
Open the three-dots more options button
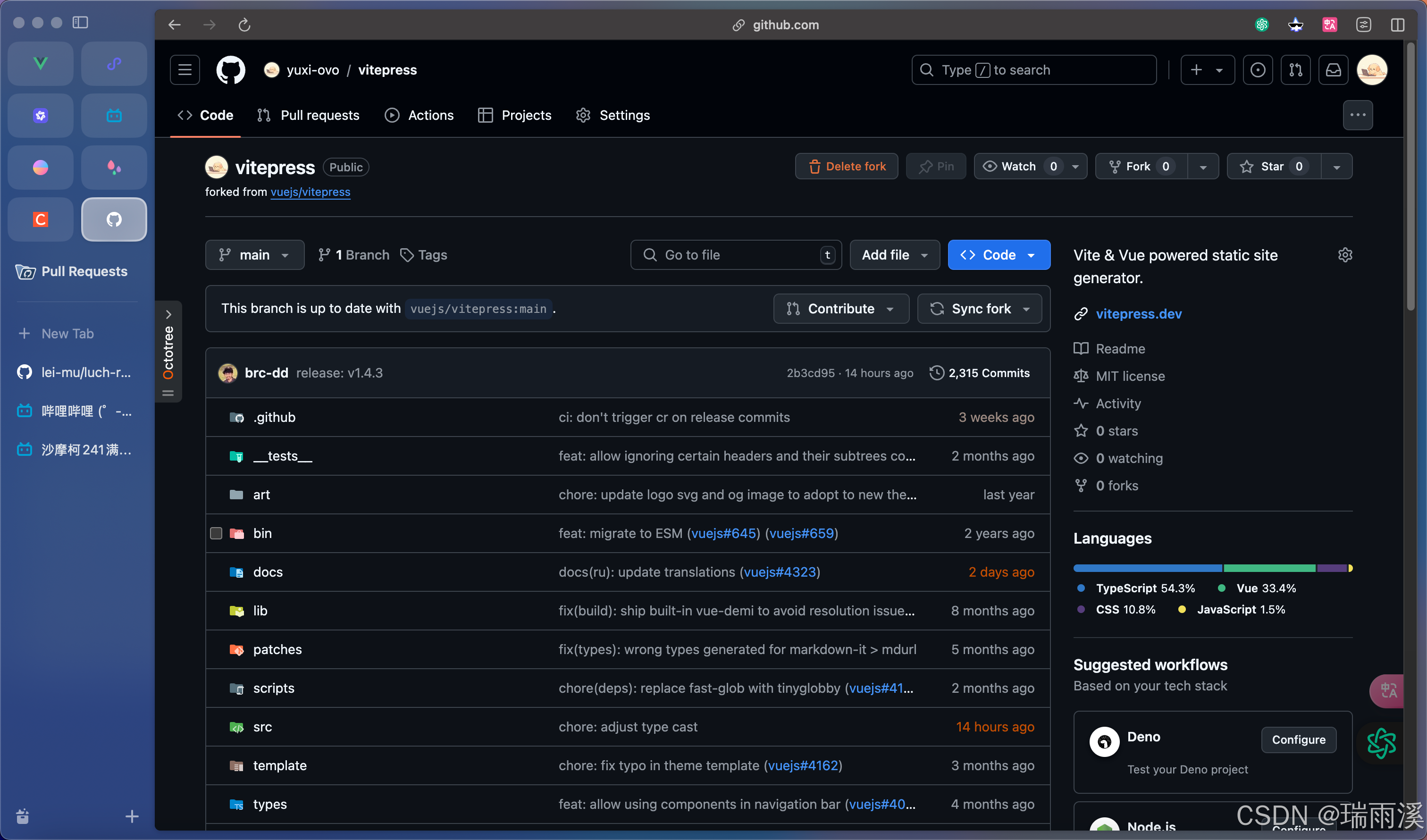pos(1357,115)
